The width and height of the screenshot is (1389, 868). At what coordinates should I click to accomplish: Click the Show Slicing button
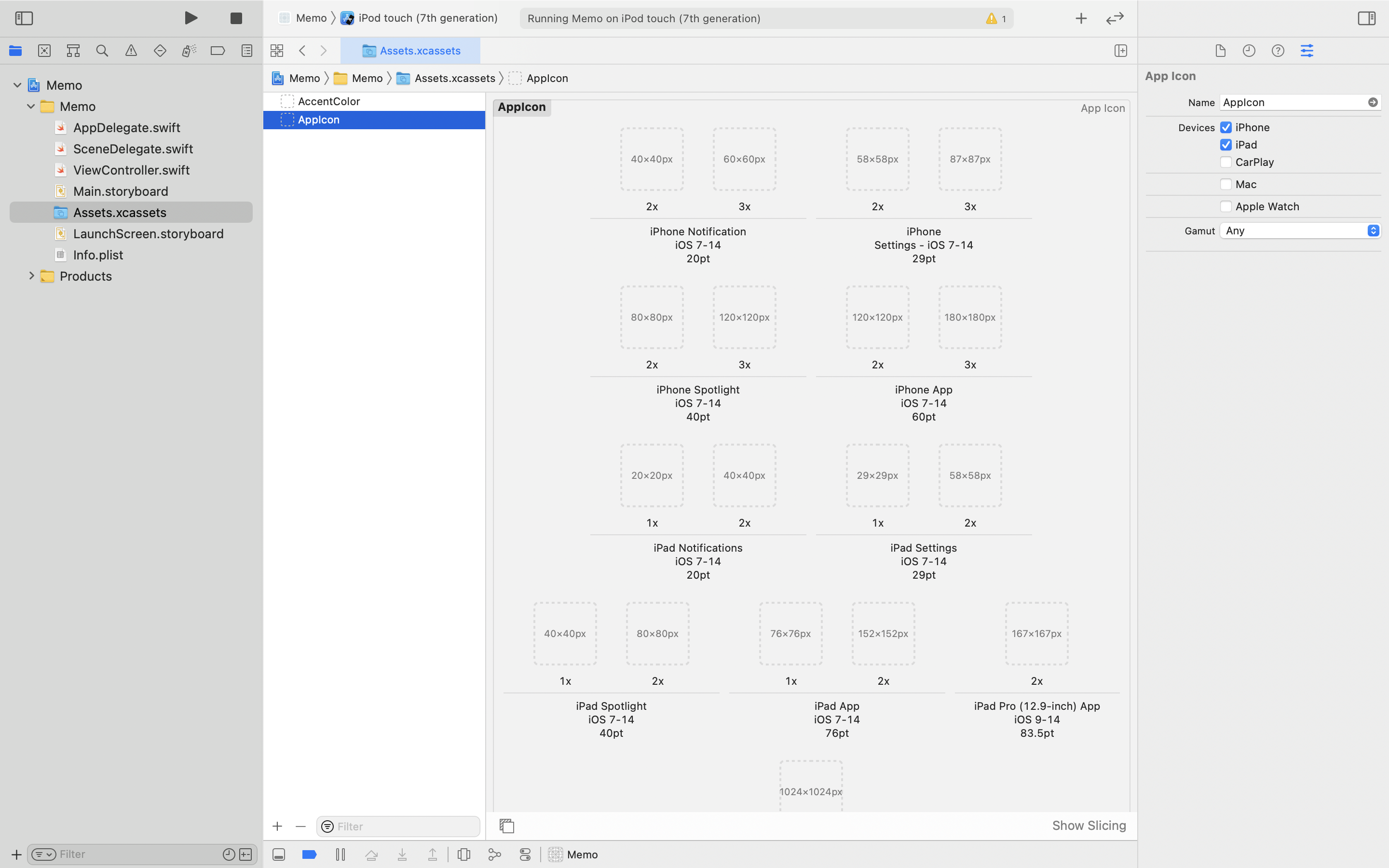(x=1088, y=826)
